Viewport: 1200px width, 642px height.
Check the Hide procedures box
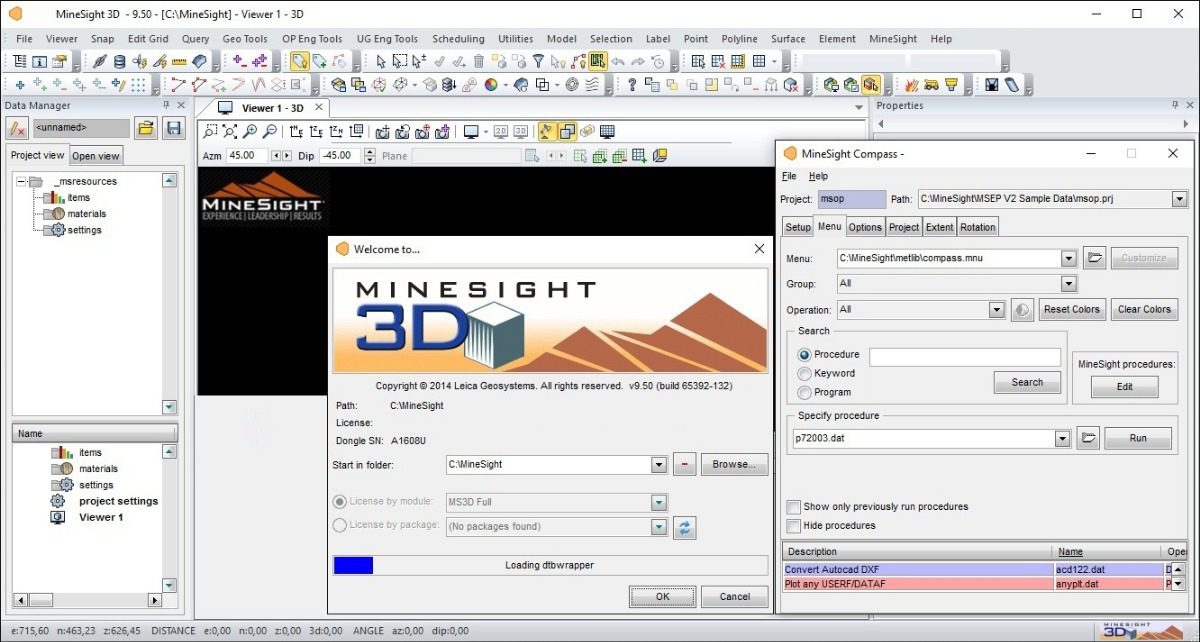[x=793, y=526]
